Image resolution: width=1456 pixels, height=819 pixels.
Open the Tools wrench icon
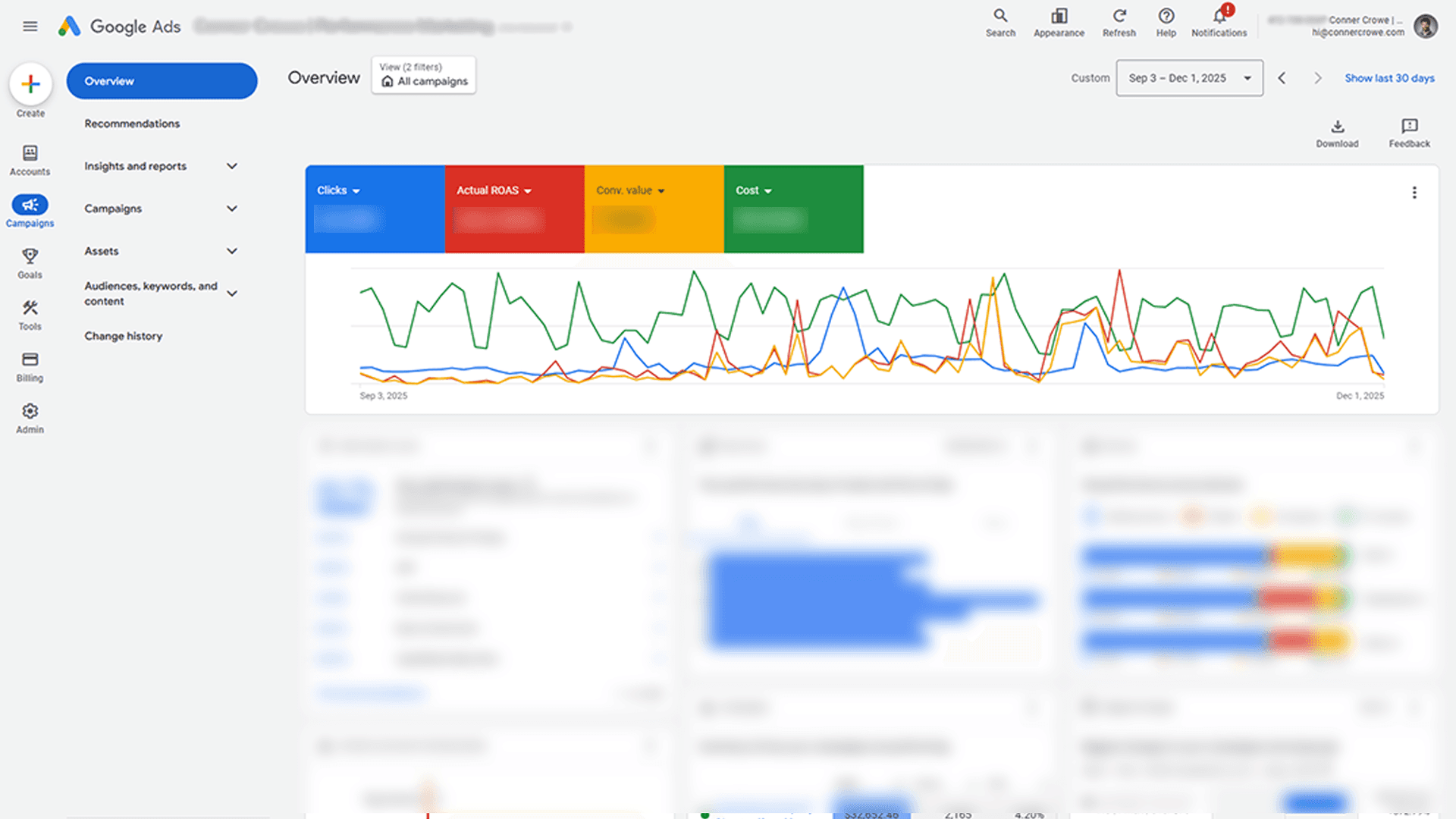30,314
